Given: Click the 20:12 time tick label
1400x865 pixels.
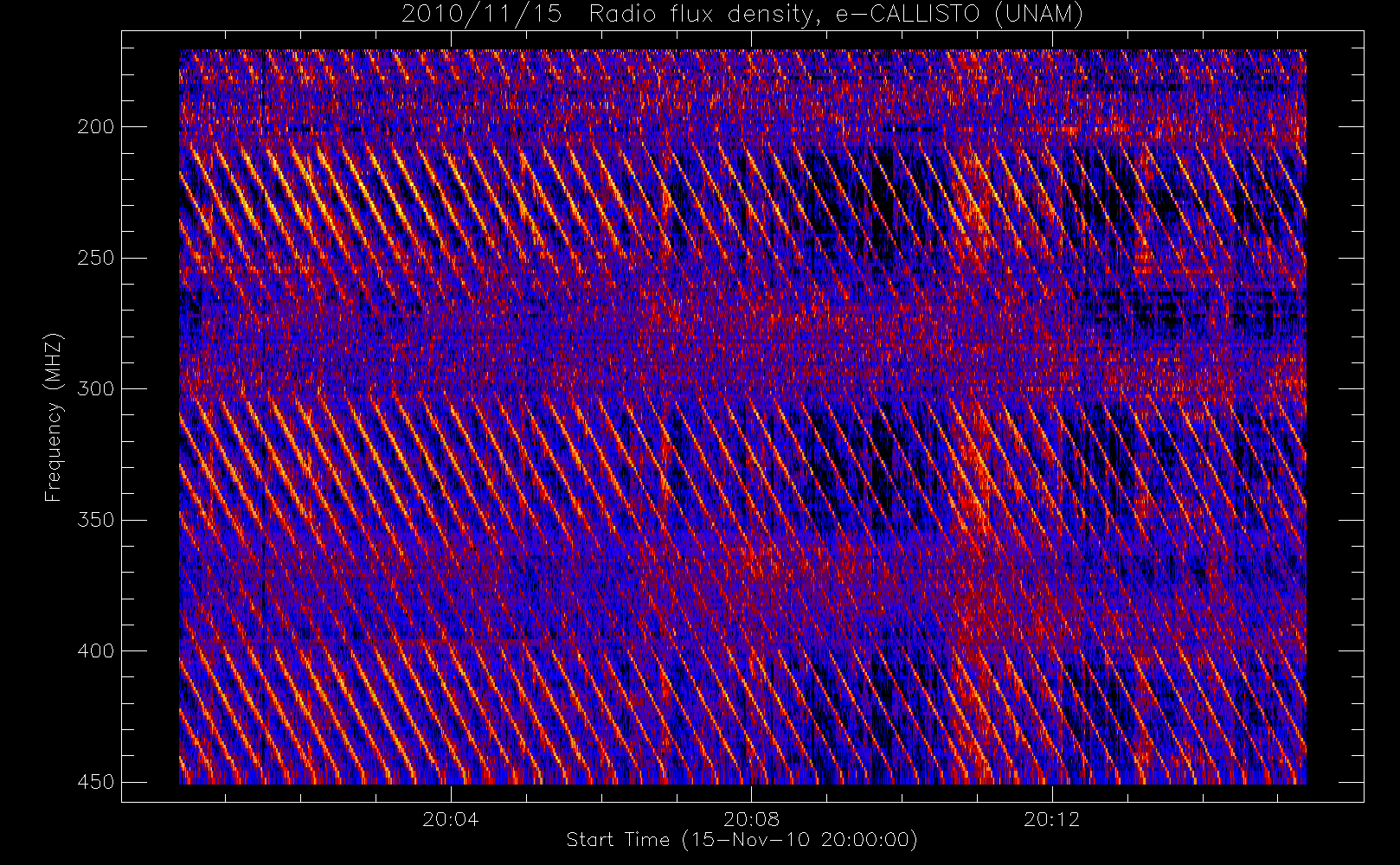Looking at the screenshot, I should click(1052, 819).
